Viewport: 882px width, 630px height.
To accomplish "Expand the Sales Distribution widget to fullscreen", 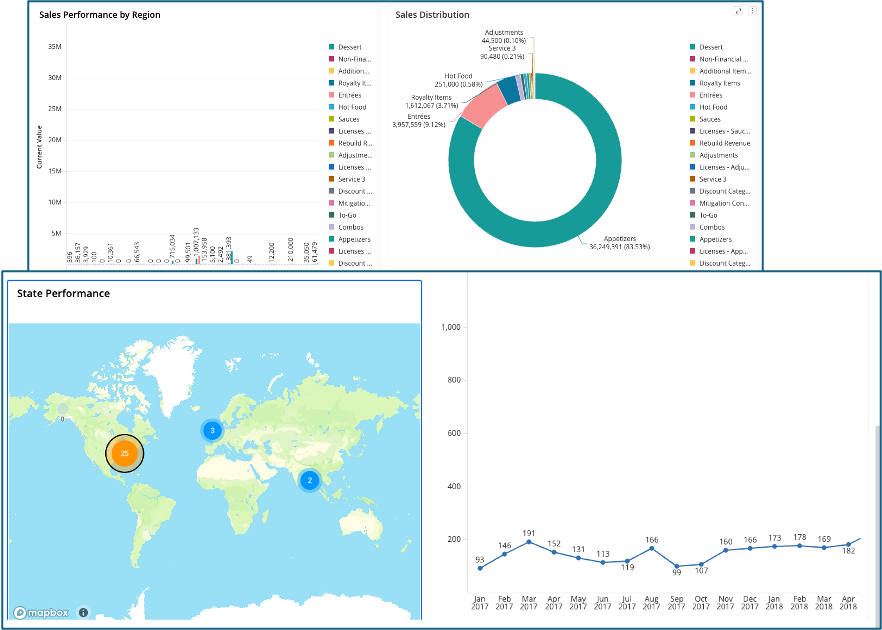I will (x=738, y=11).
